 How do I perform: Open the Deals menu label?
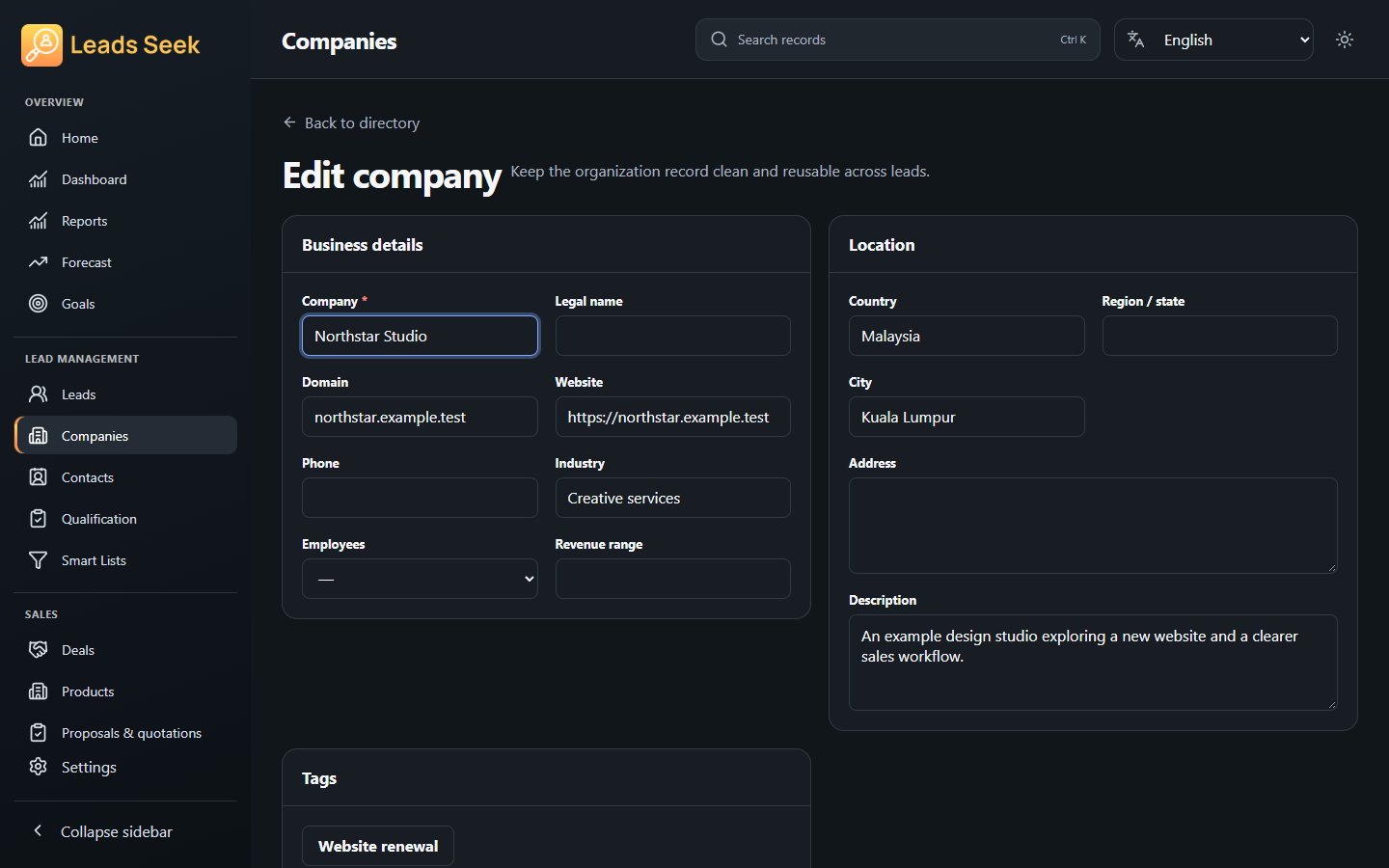[x=78, y=650]
